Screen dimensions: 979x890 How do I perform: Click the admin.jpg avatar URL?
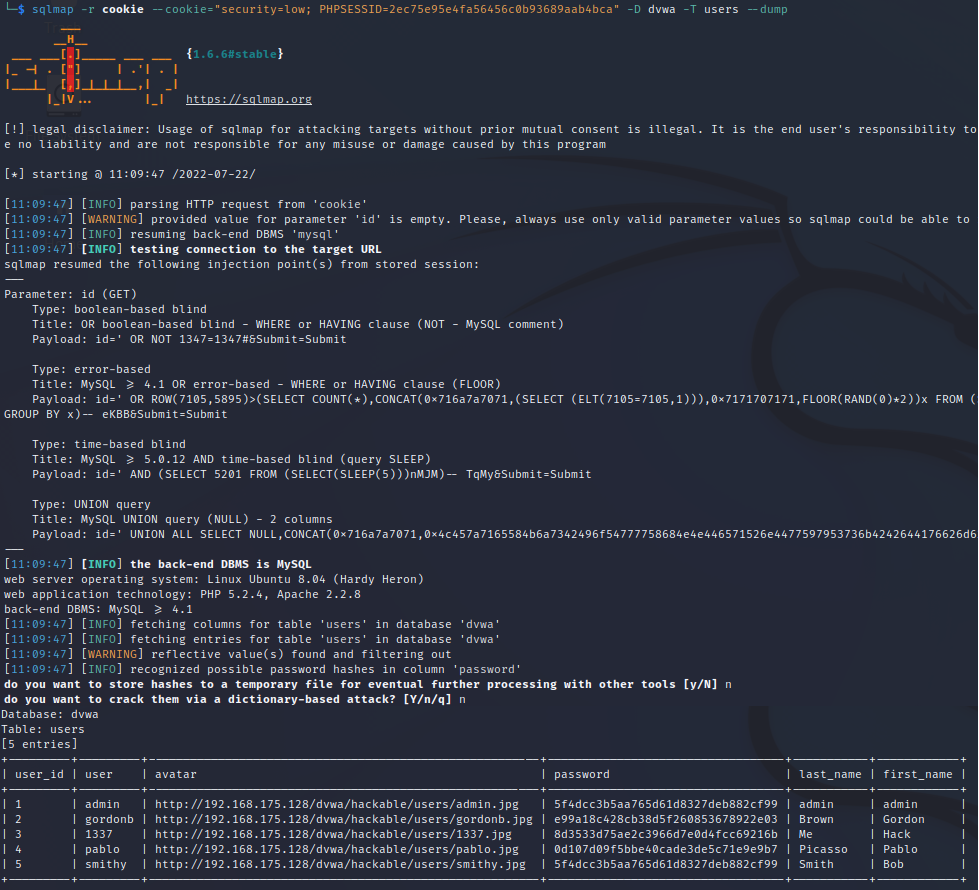[337, 804]
